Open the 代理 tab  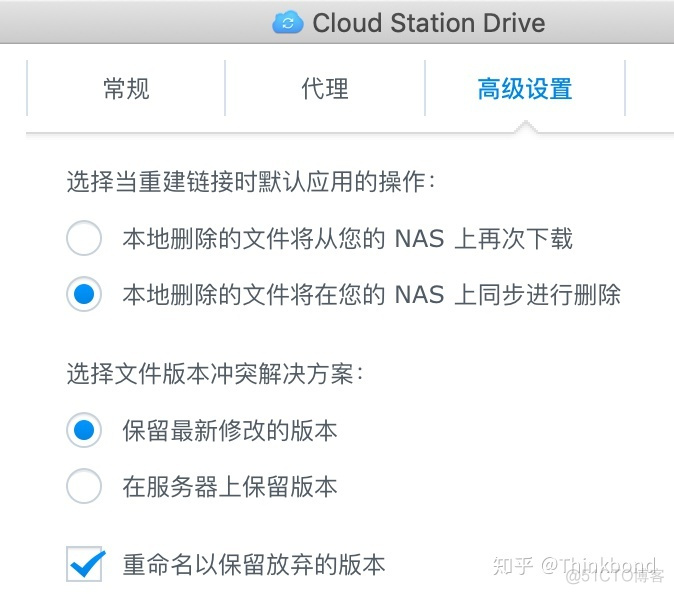(x=325, y=88)
